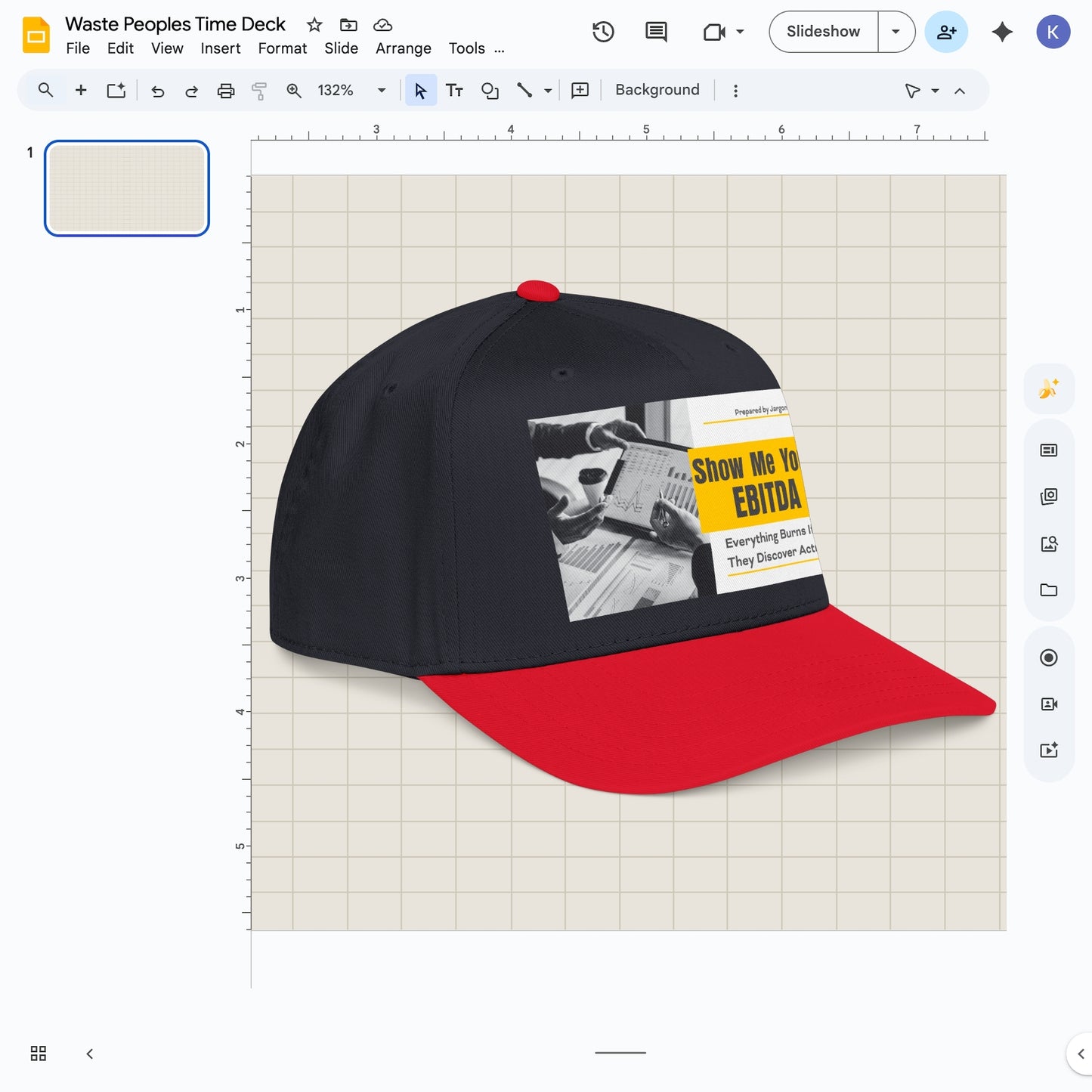Insert slide with template icon
This screenshot has width=1092, height=1092.
click(x=116, y=91)
